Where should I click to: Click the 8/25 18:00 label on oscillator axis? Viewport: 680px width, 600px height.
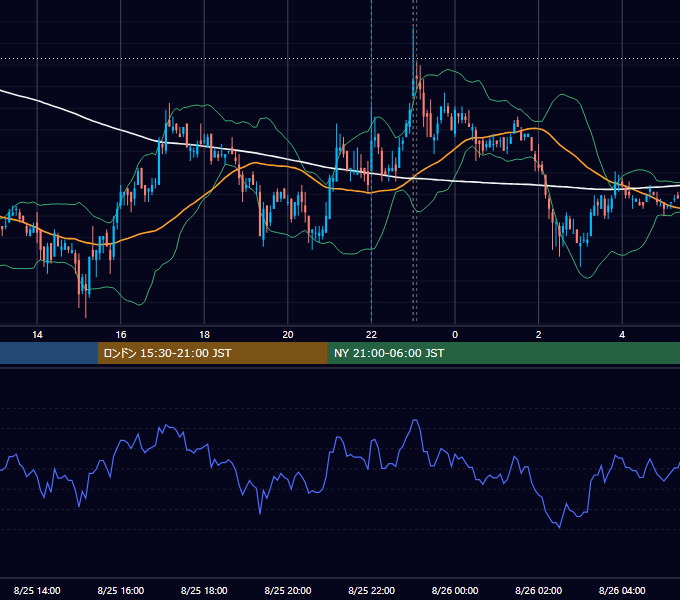coord(204,590)
